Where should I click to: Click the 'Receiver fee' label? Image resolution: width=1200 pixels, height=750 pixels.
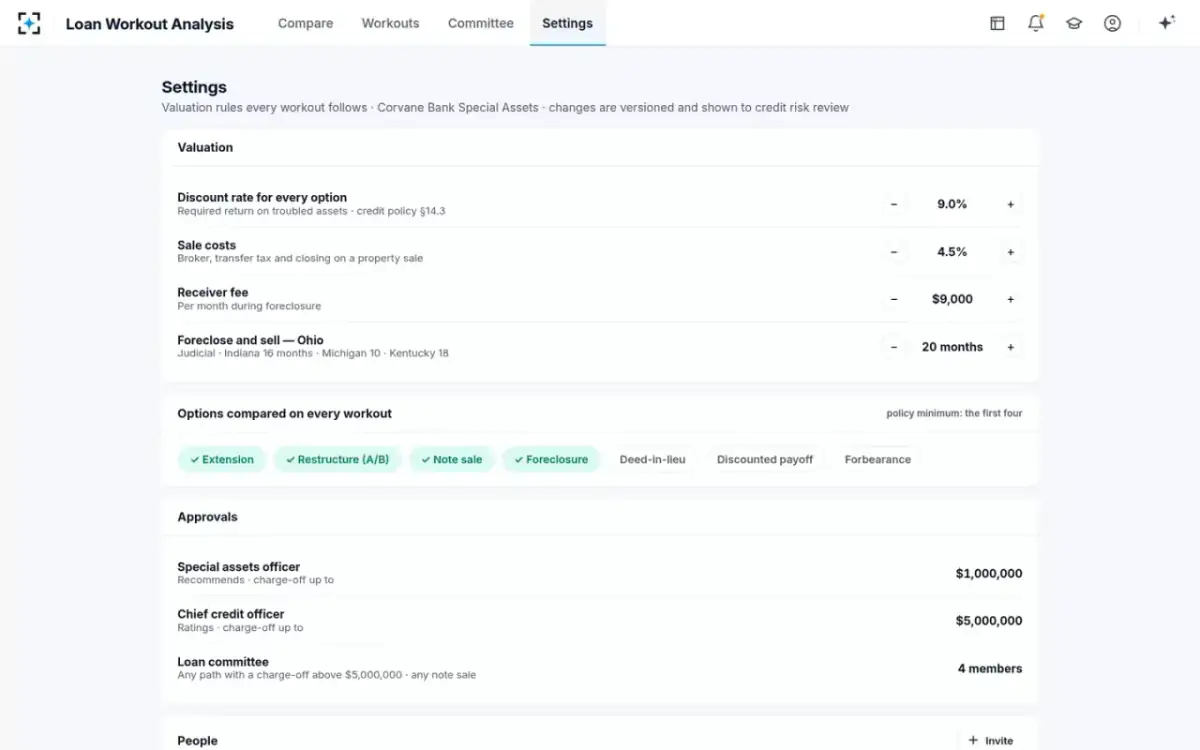pyautogui.click(x=213, y=293)
